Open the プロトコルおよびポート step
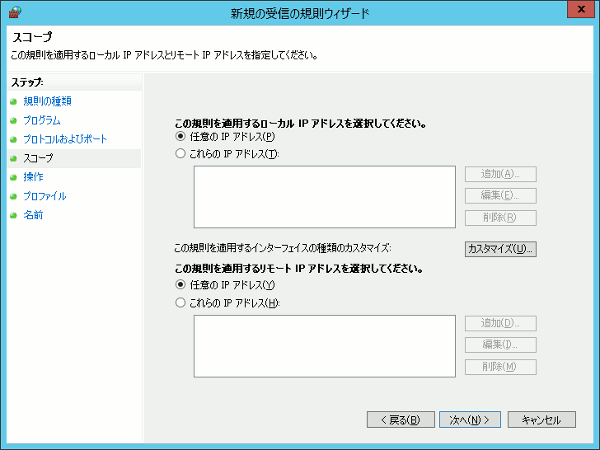 click(x=65, y=139)
